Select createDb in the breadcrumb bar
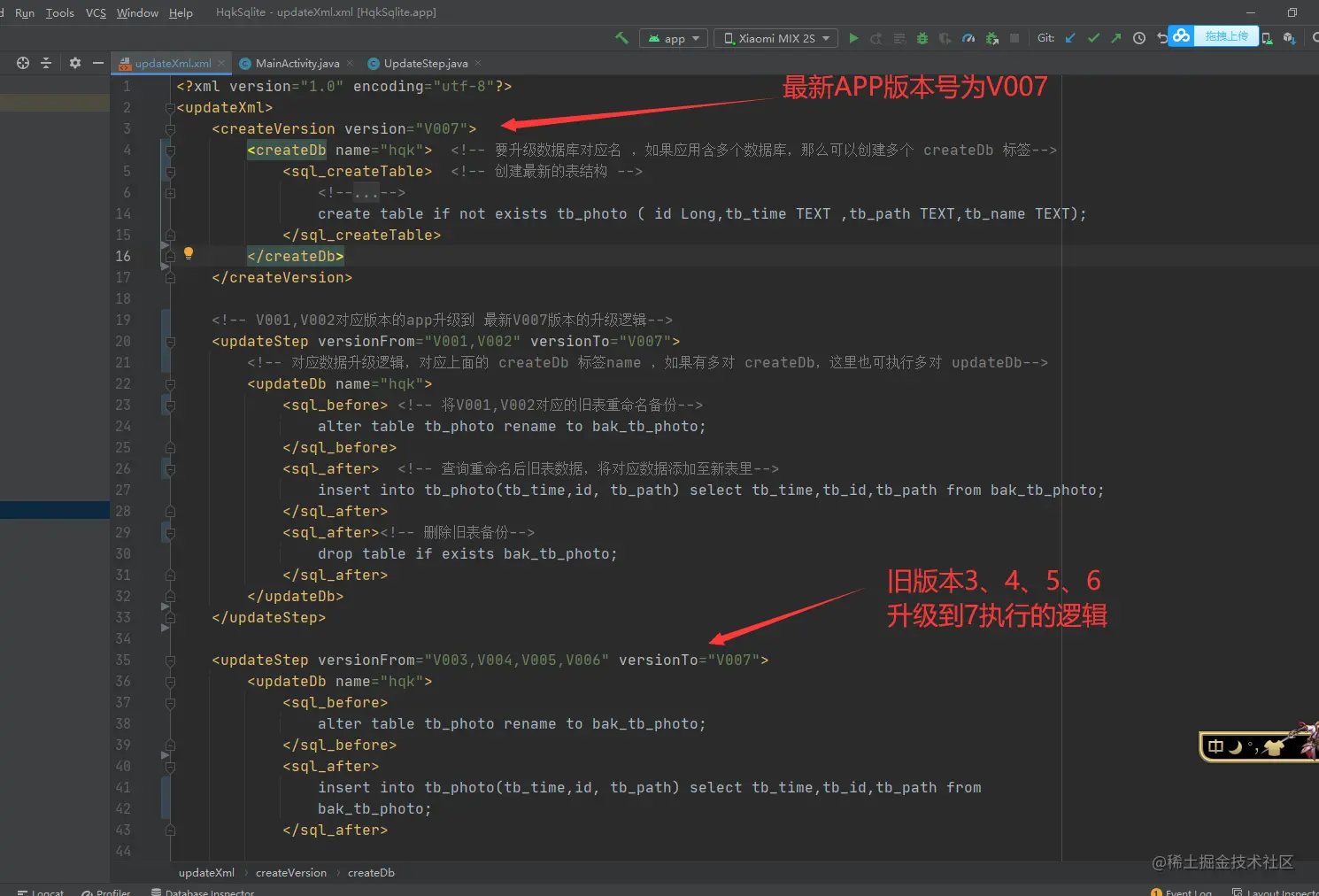1319x896 pixels. [371, 872]
